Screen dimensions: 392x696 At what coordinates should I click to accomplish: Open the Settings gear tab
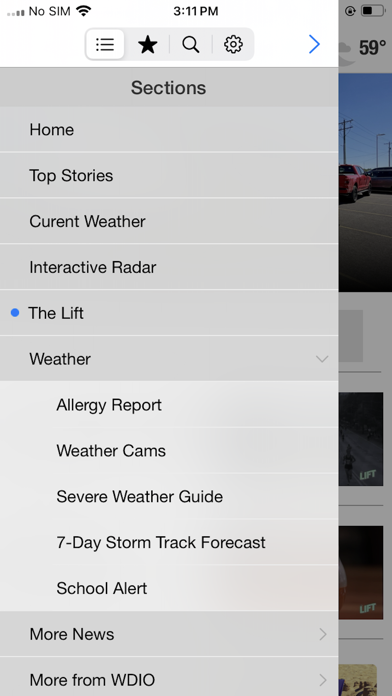(x=233, y=44)
